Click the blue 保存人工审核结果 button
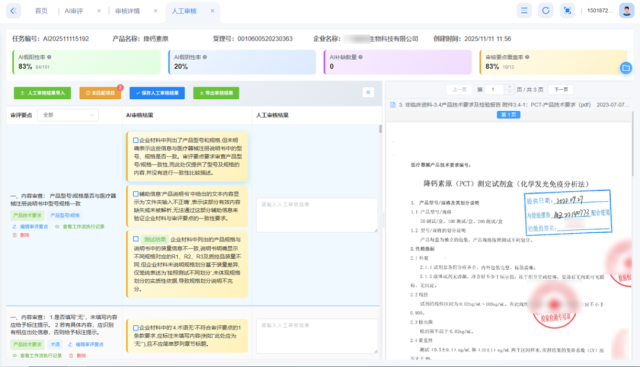The height and width of the screenshot is (367, 640). (x=157, y=93)
